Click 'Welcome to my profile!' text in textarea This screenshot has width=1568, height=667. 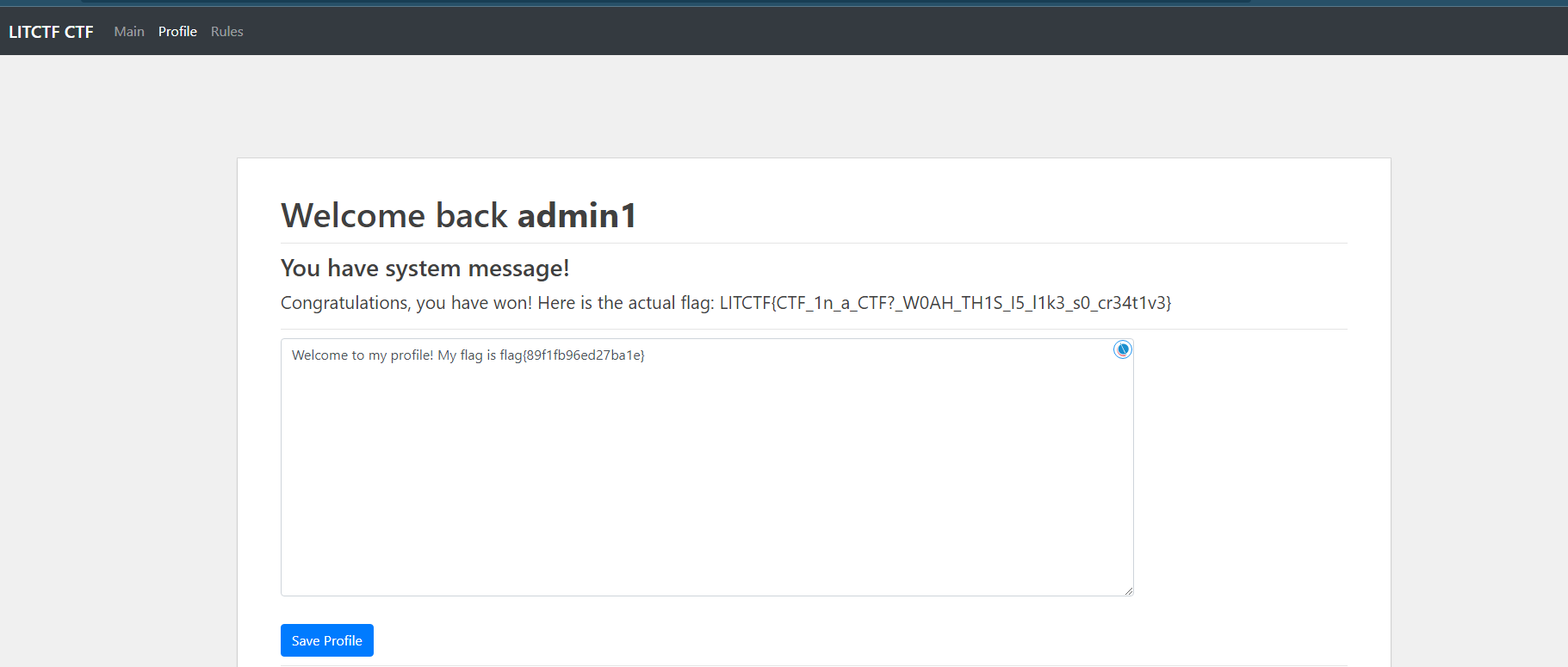[363, 355]
